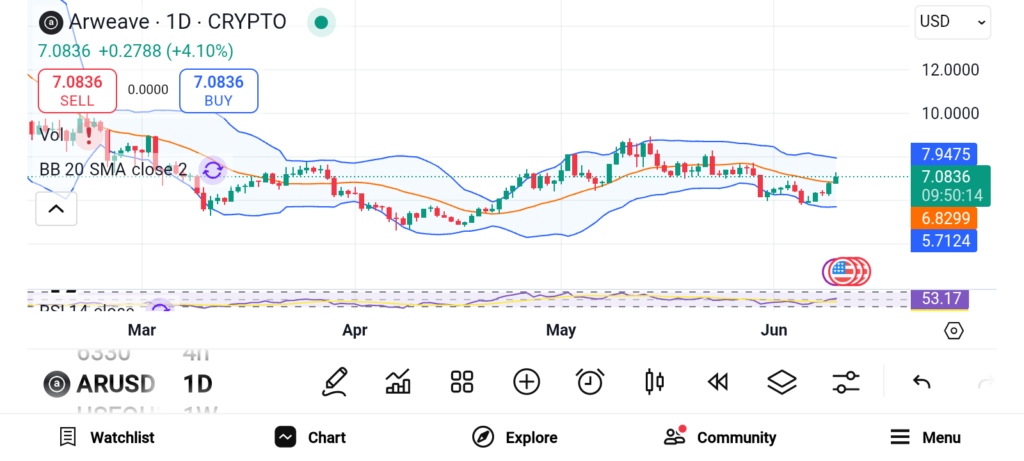The image size is (1024, 461).
Task: Click the purple 53.17 RSI value label
Action: 940,299
